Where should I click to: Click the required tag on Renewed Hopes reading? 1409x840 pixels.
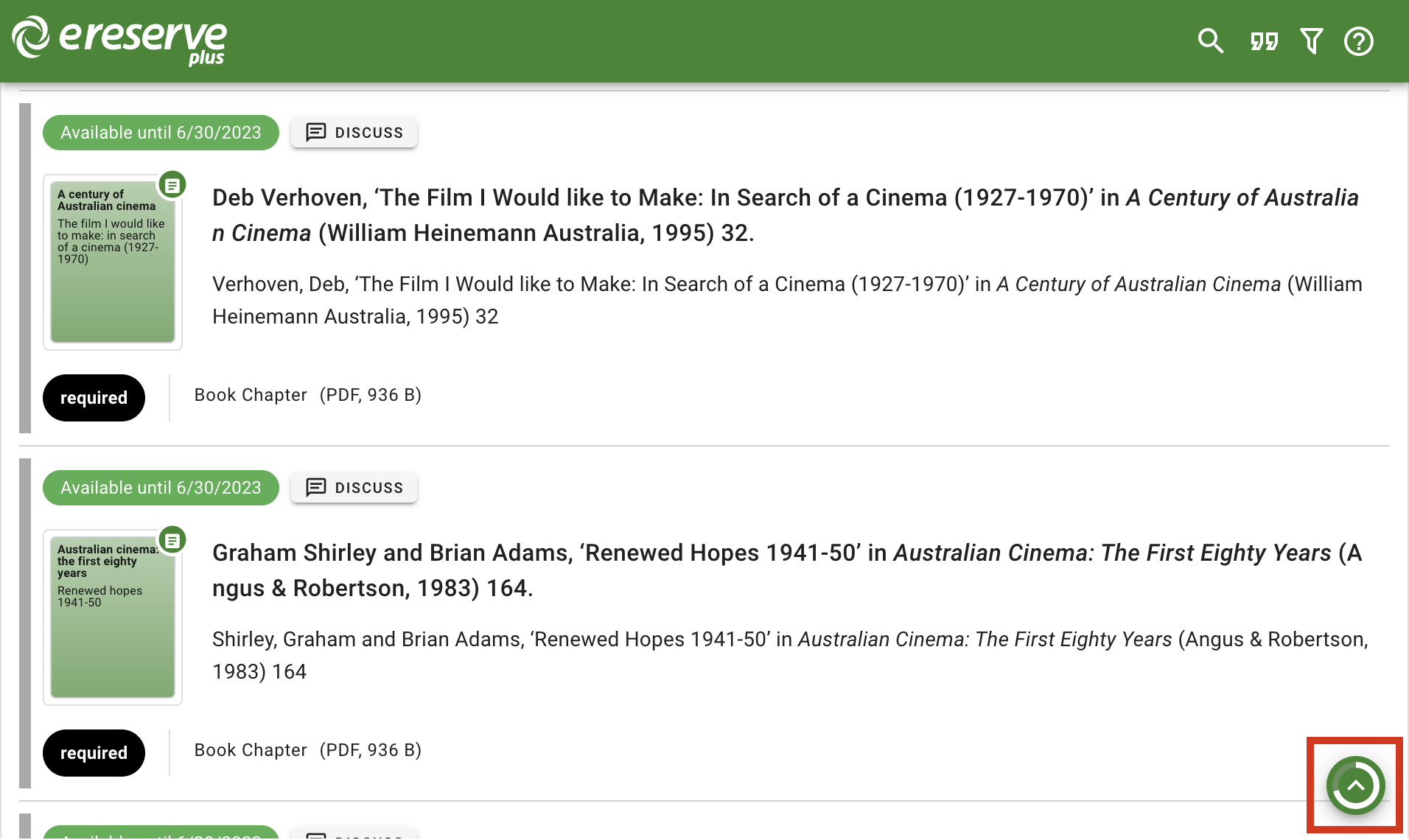(94, 753)
